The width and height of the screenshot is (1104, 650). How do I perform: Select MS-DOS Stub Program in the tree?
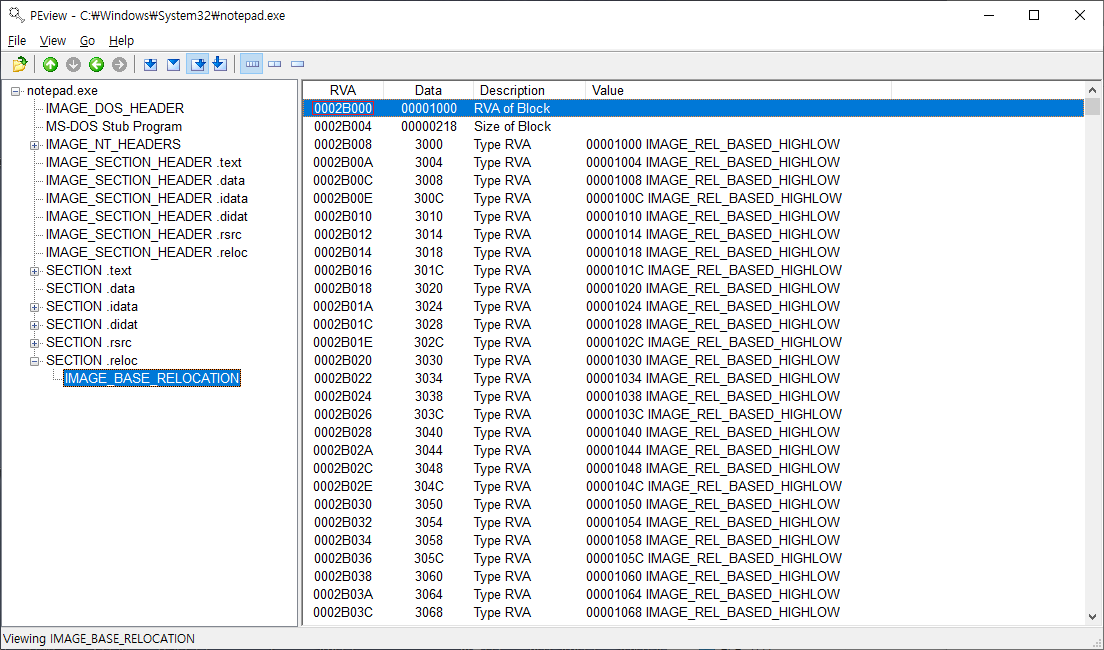click(x=114, y=127)
